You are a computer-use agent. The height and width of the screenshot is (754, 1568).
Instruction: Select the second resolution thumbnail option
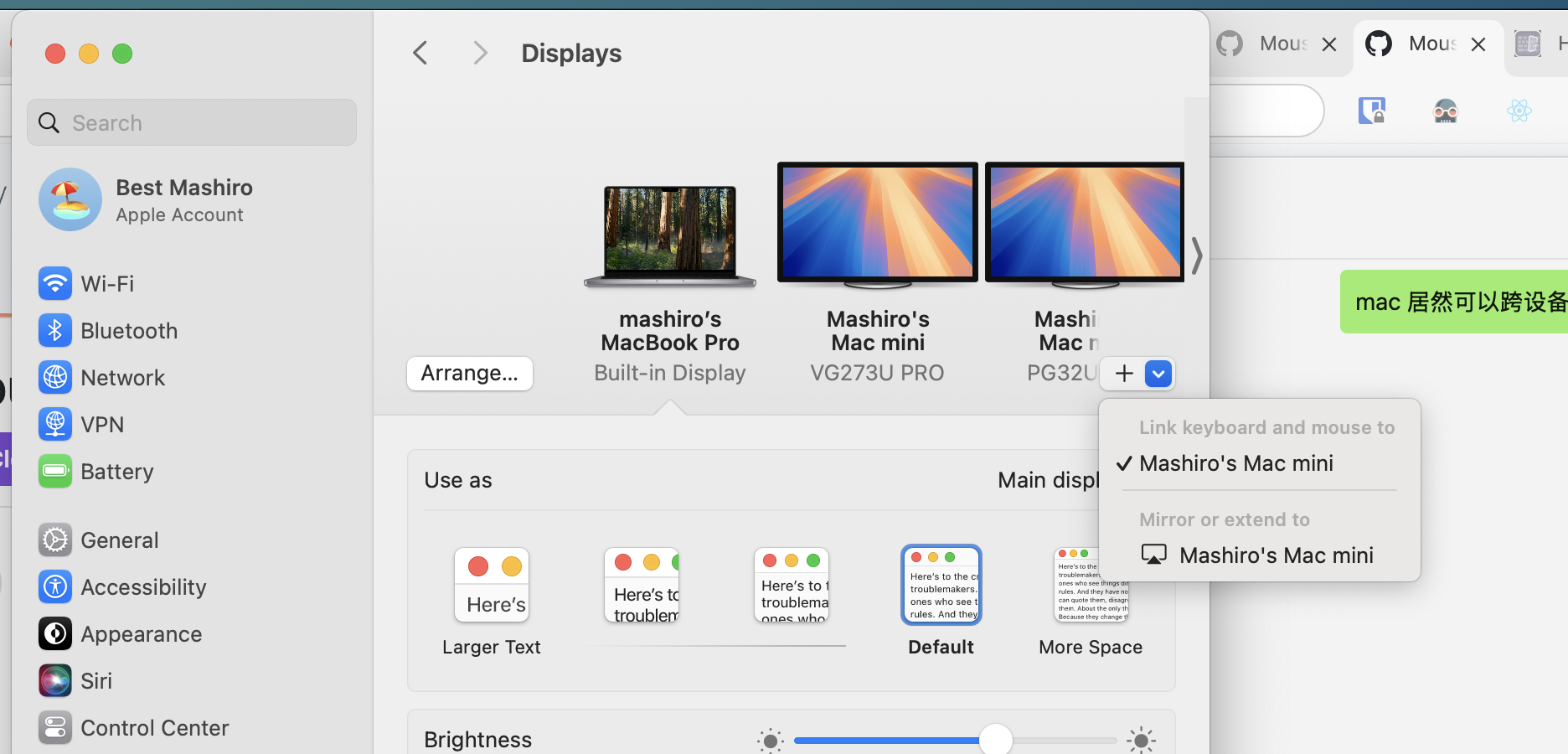click(642, 586)
